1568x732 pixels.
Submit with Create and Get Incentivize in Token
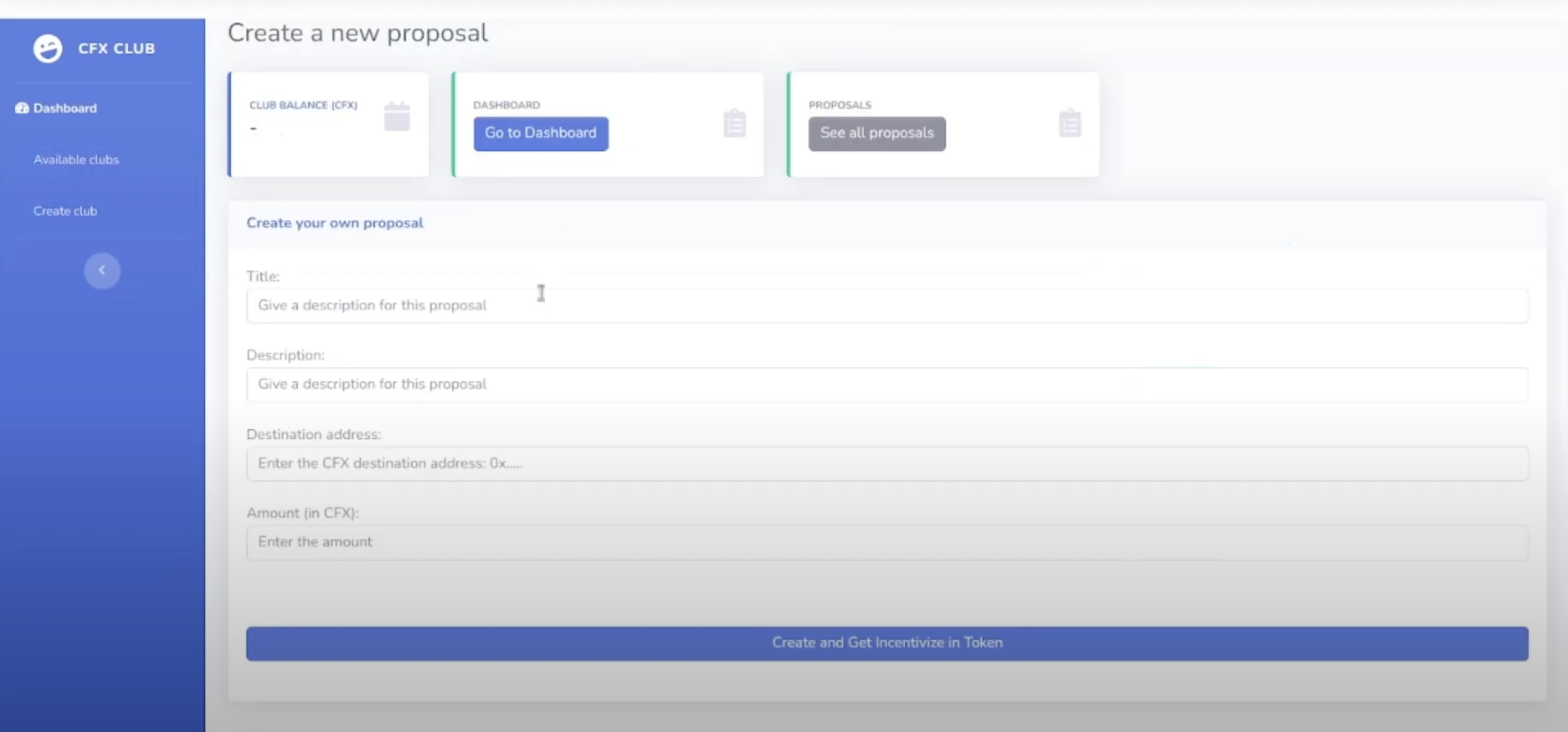887,643
